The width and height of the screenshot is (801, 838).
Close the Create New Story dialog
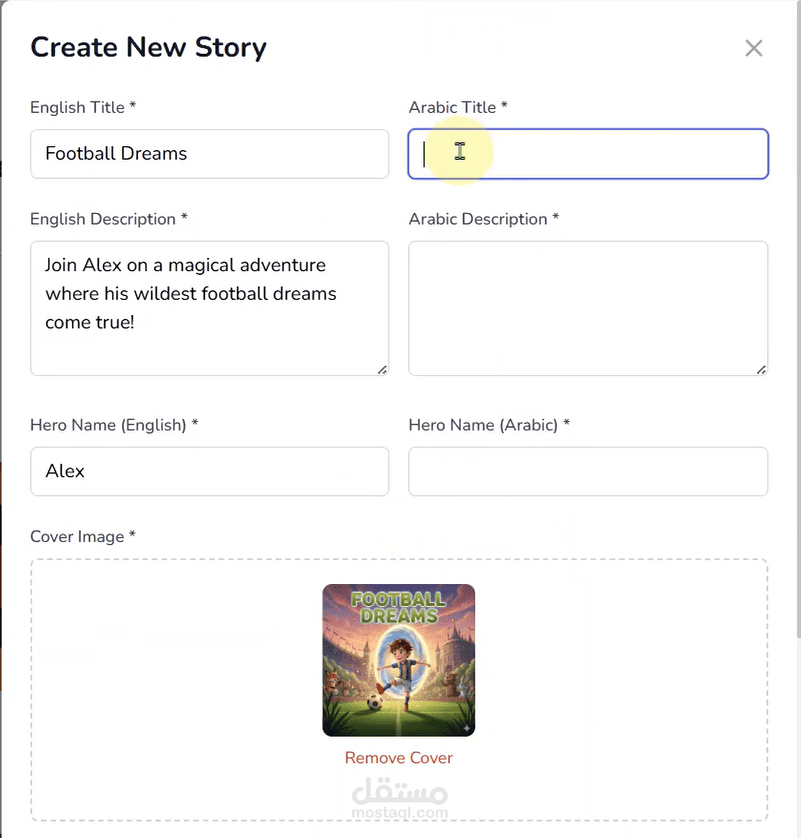(x=753, y=48)
